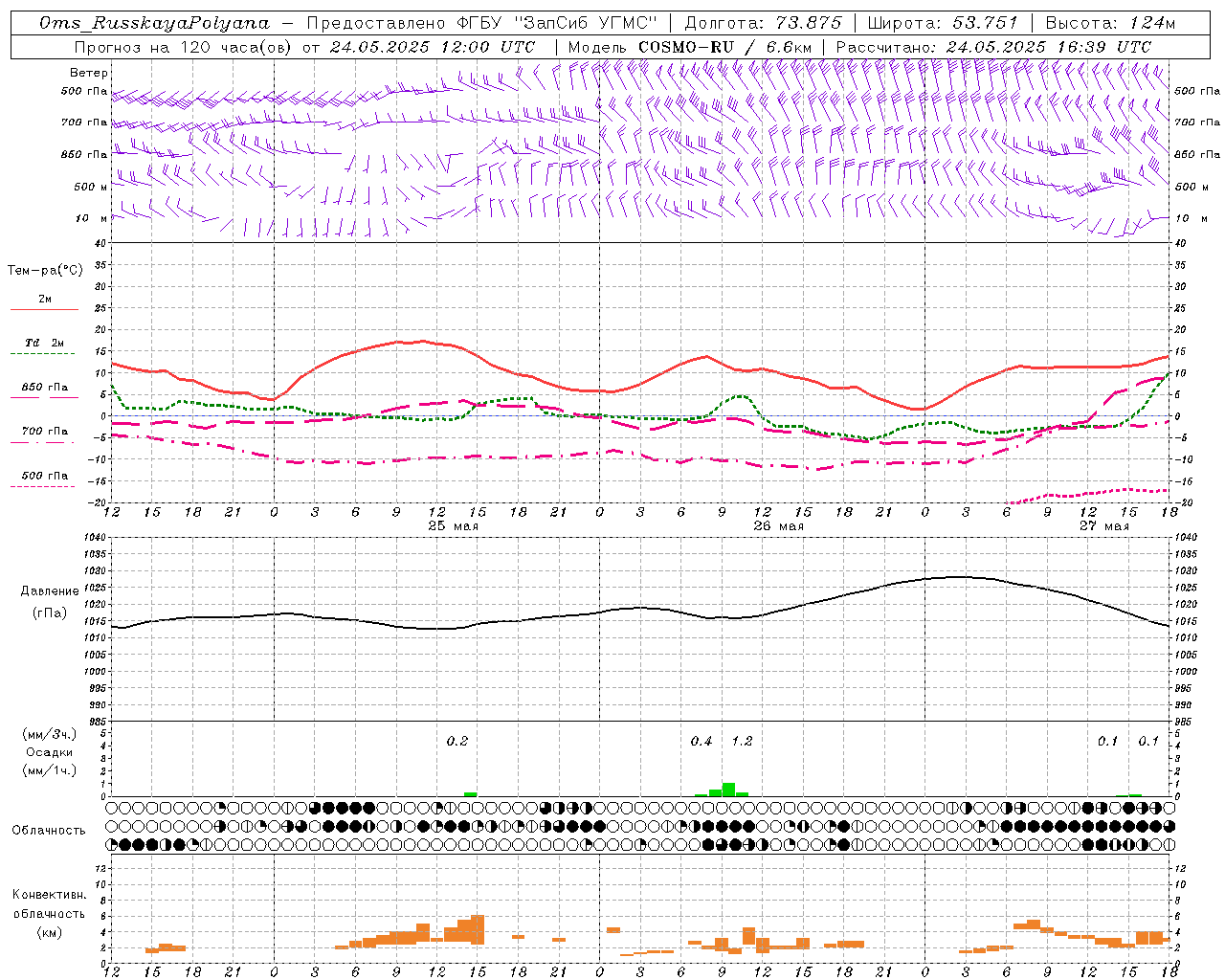Click the dashed line sample under Td 2м
Viewport: 1225px width, 980px height.
point(44,354)
